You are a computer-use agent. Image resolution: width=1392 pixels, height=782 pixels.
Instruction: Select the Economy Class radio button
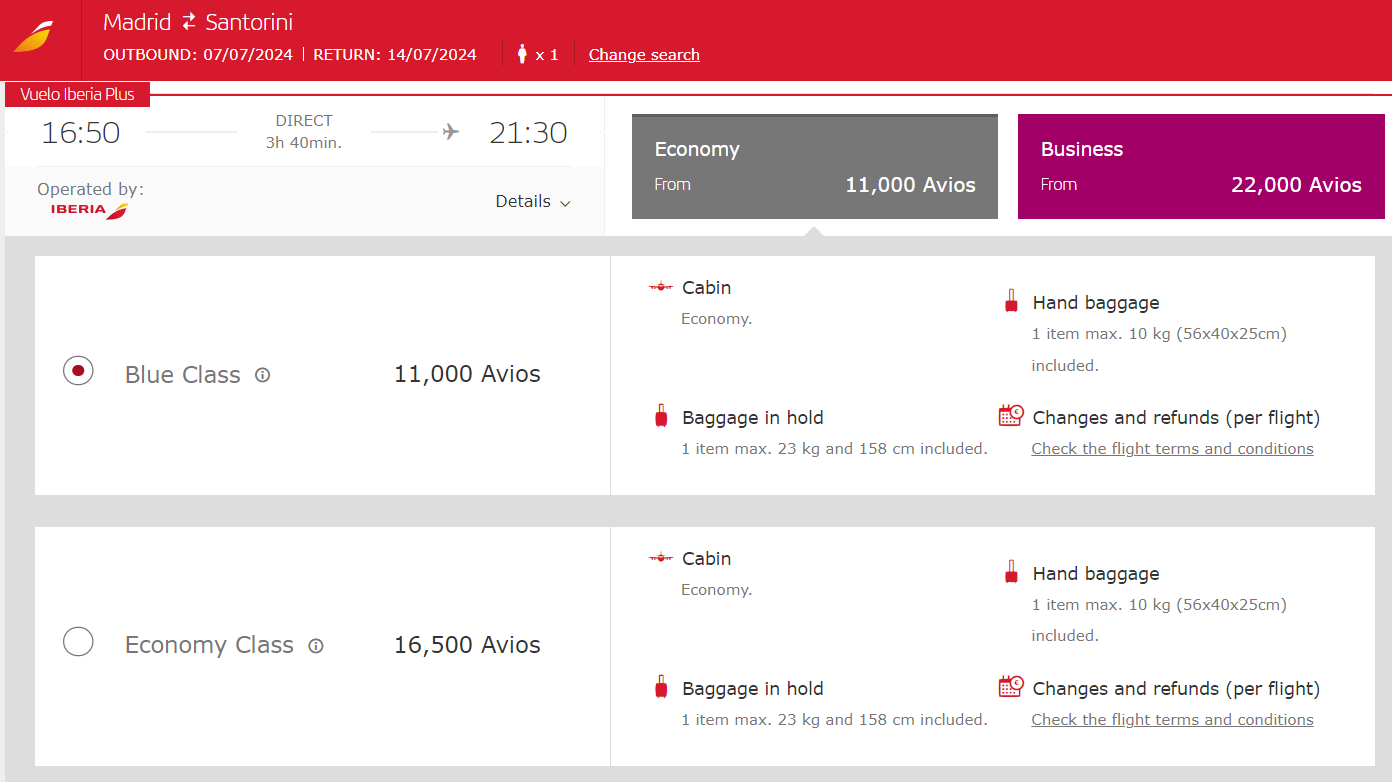(78, 641)
